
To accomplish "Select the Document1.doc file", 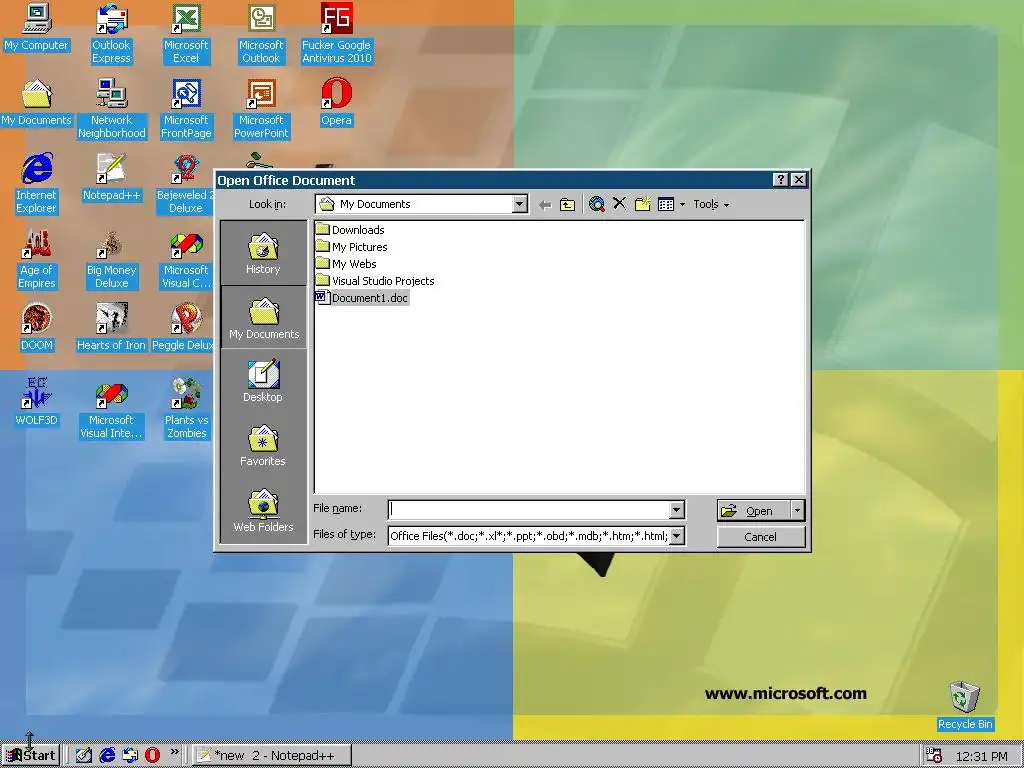I will coord(362,298).
